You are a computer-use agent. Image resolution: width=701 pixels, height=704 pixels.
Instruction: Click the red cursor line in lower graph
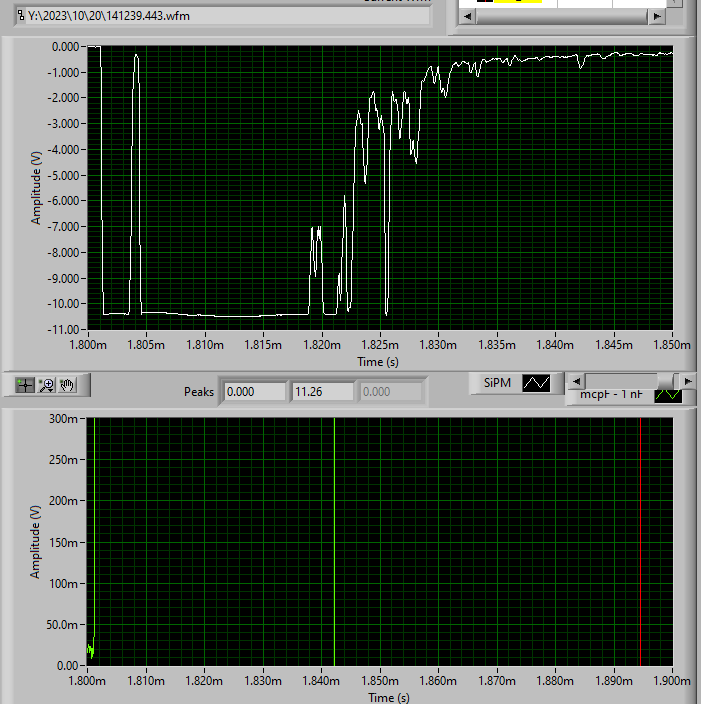pyautogui.click(x=640, y=541)
